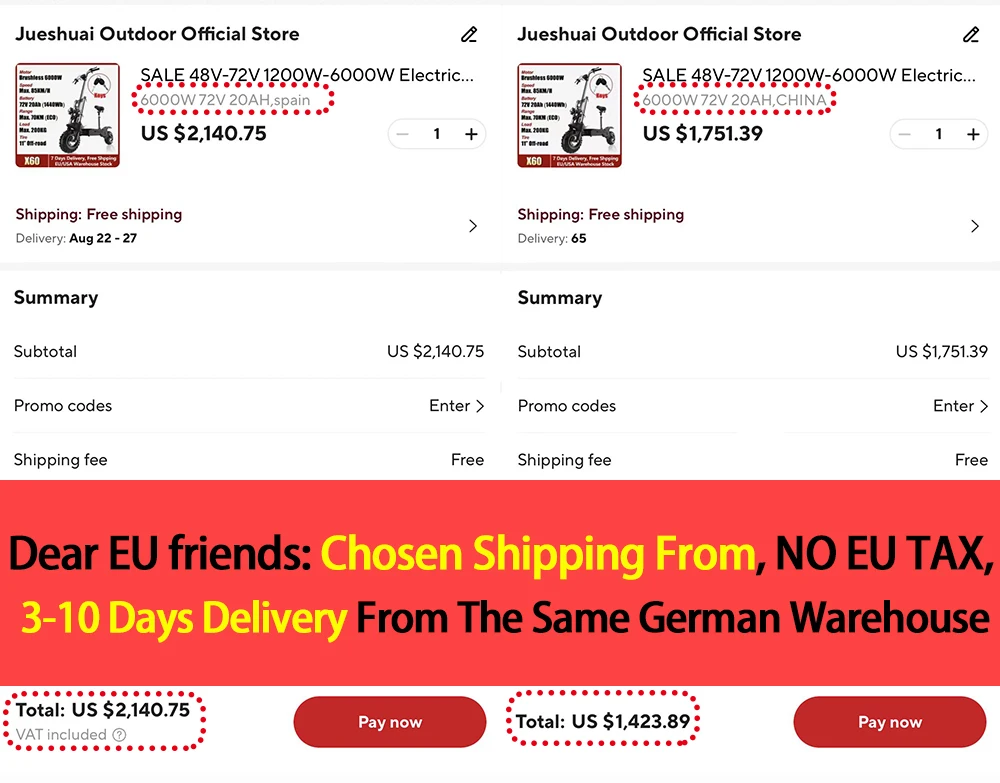Decrease quantity on the $1,751.39 item
1000x783 pixels.
pos(905,134)
